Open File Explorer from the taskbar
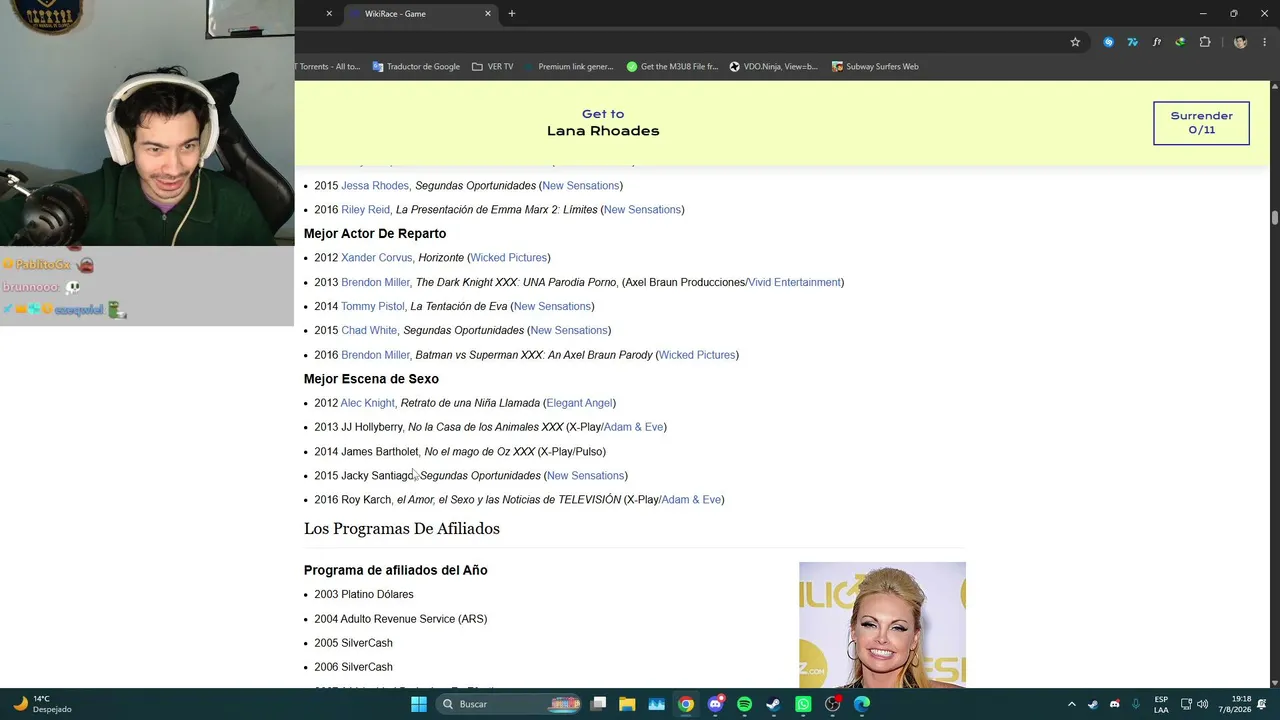This screenshot has height=720, width=1280. (x=627, y=704)
